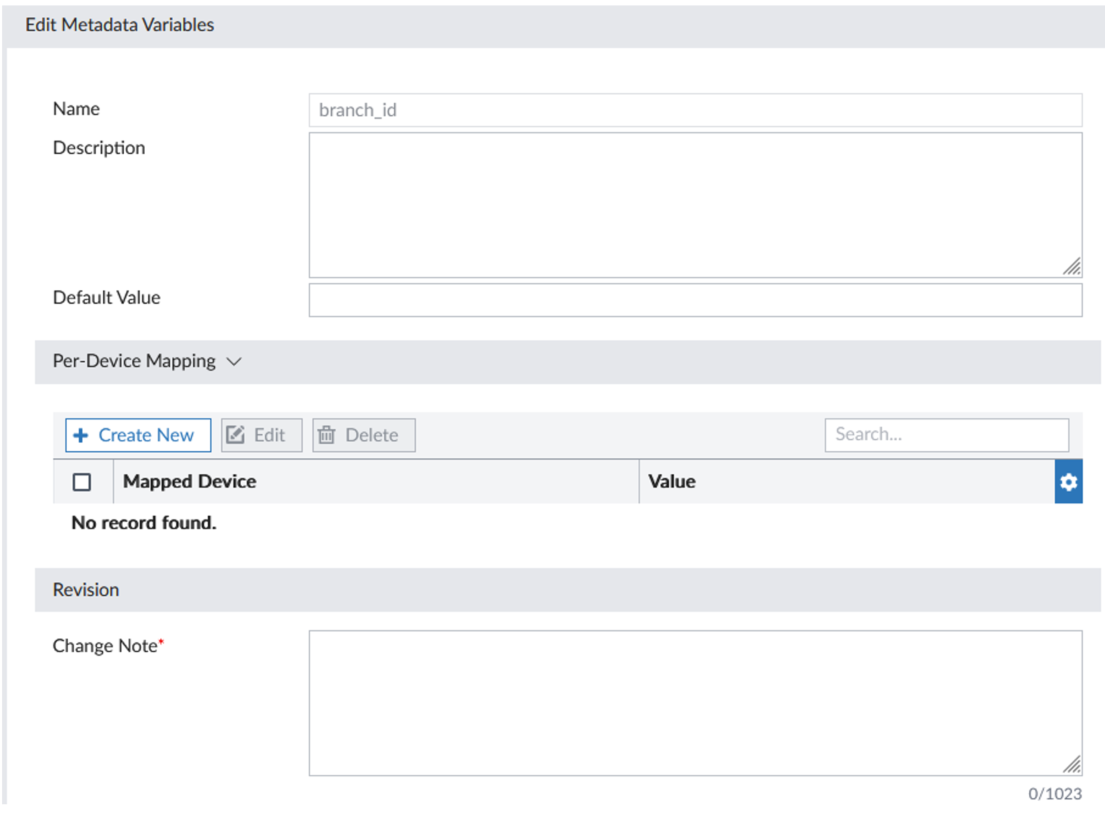
Task: Click the Edit button next to Create New
Action: click(260, 434)
